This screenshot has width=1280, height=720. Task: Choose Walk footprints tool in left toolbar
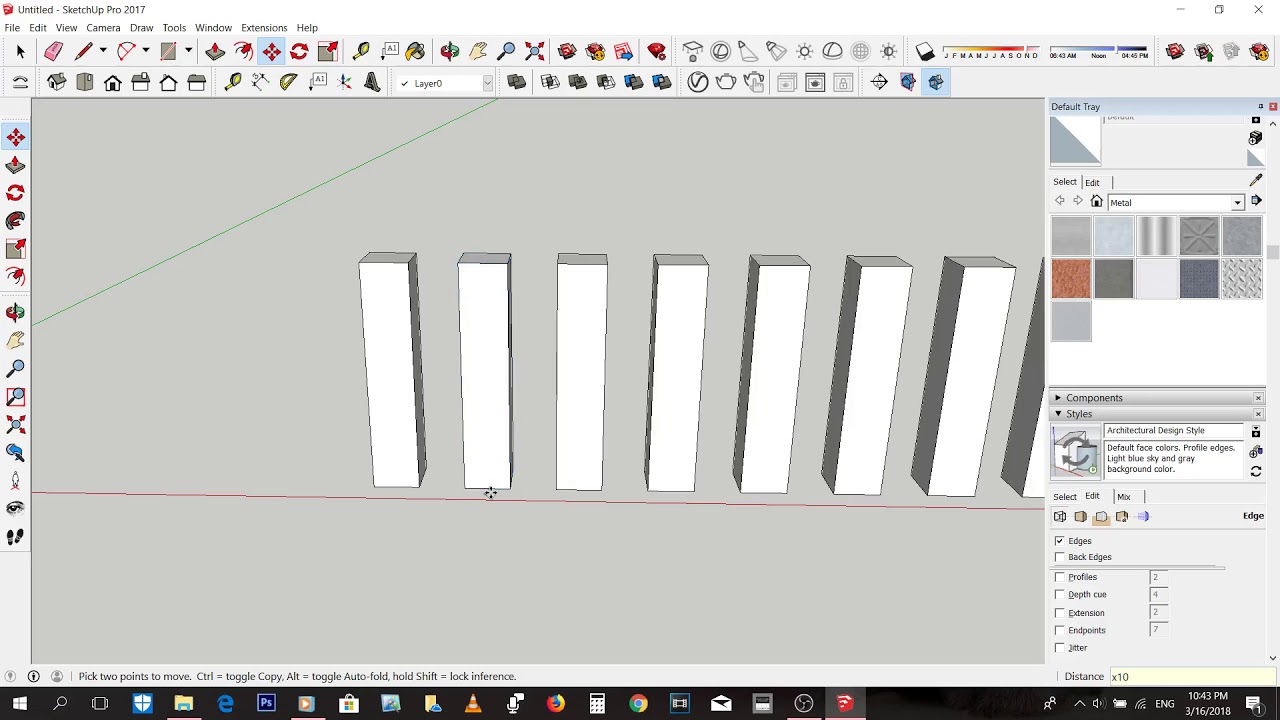(x=16, y=537)
